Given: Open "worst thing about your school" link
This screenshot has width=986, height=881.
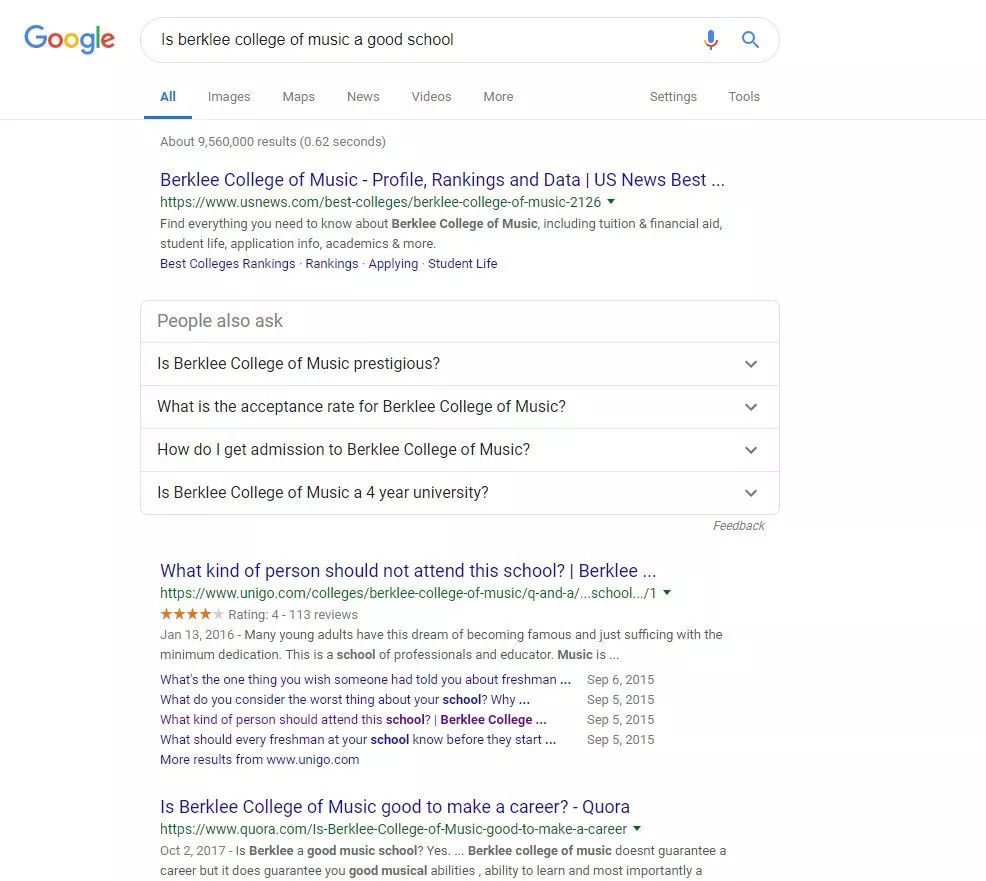Looking at the screenshot, I should pos(345,700).
